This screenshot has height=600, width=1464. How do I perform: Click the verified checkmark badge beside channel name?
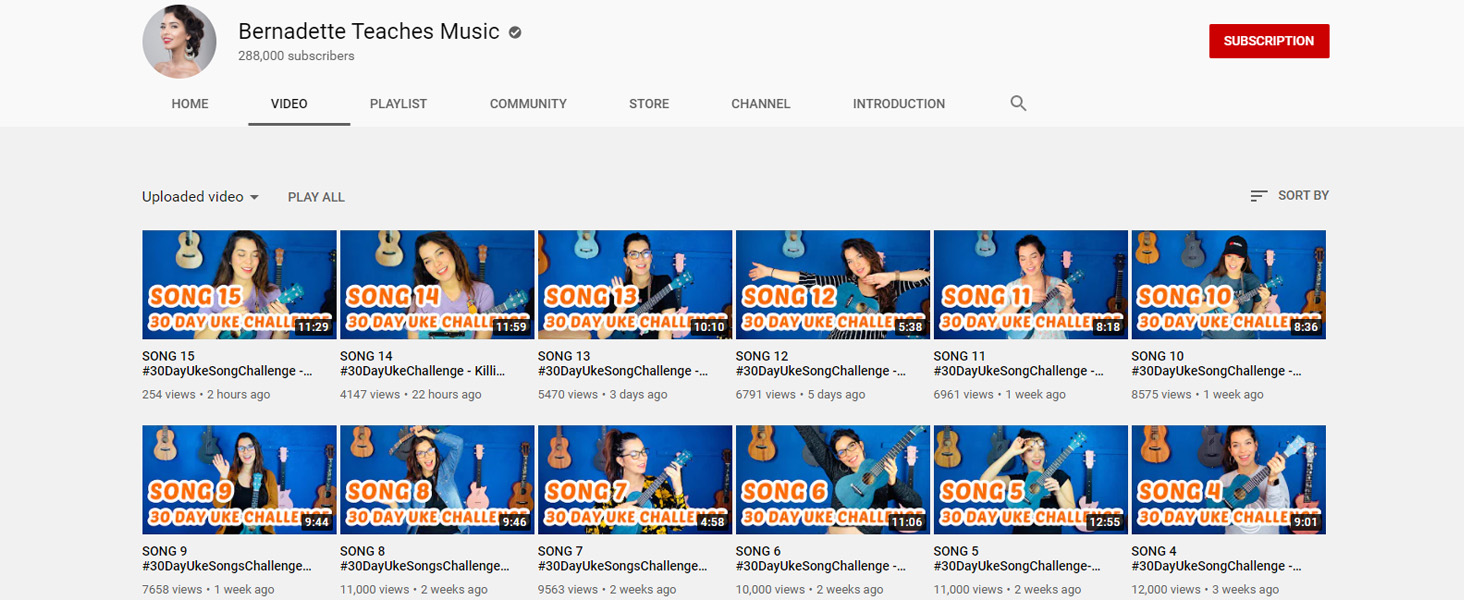(515, 33)
